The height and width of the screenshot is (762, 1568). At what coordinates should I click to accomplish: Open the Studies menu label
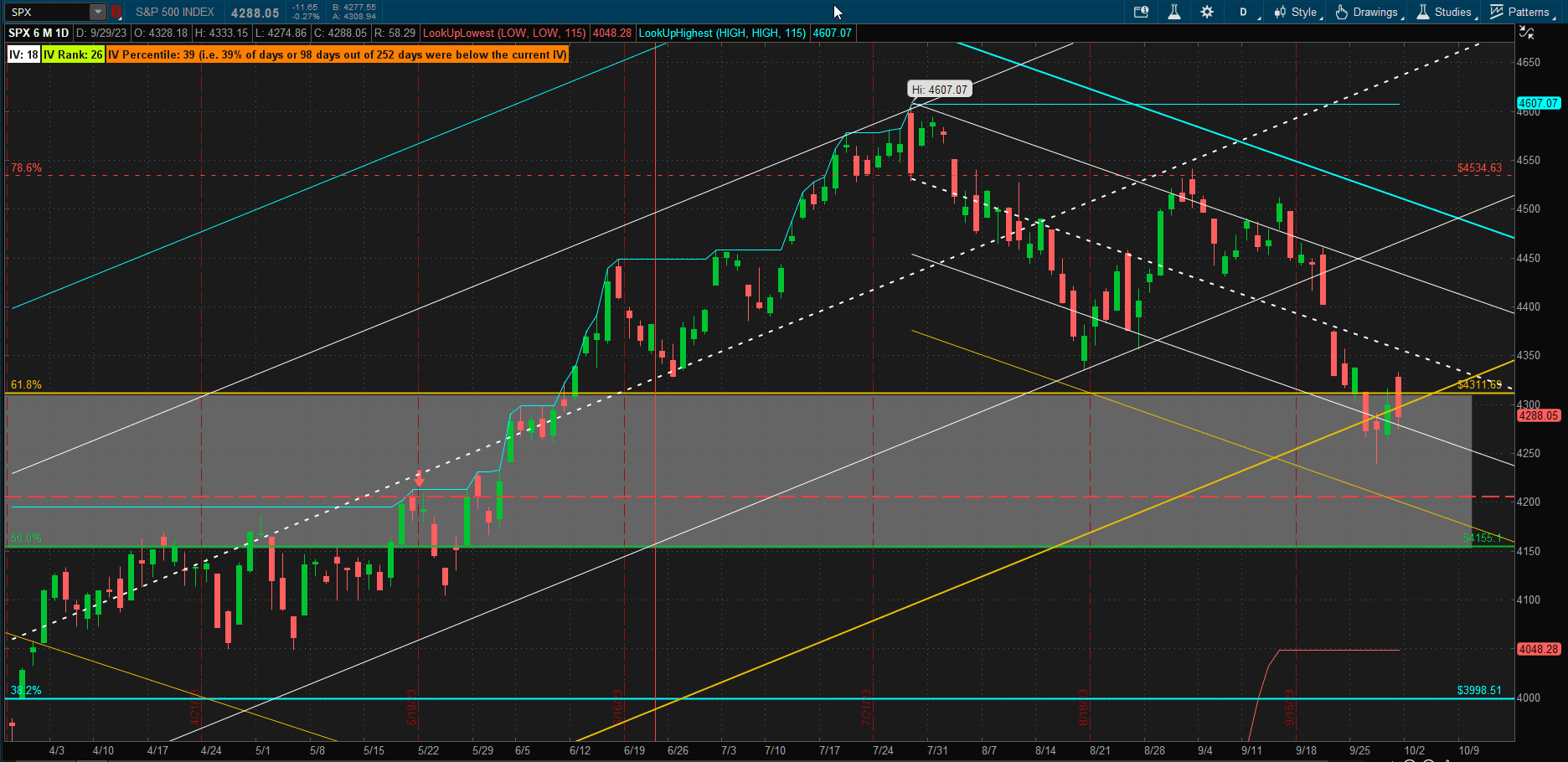tap(1452, 12)
